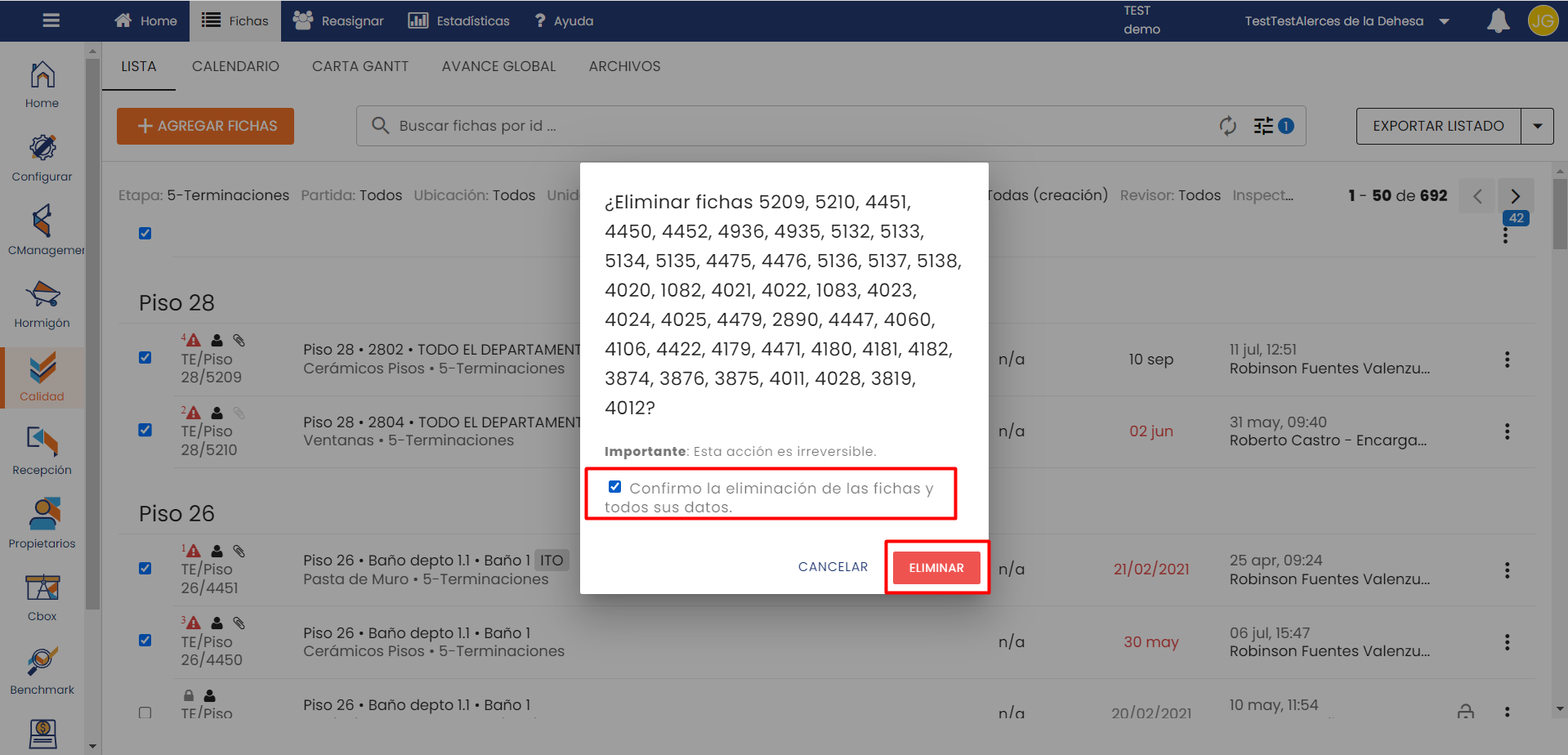1568x755 pixels.
Task: Expand the TestTestAlerces de la Dehesa project dropdown
Action: click(1444, 21)
